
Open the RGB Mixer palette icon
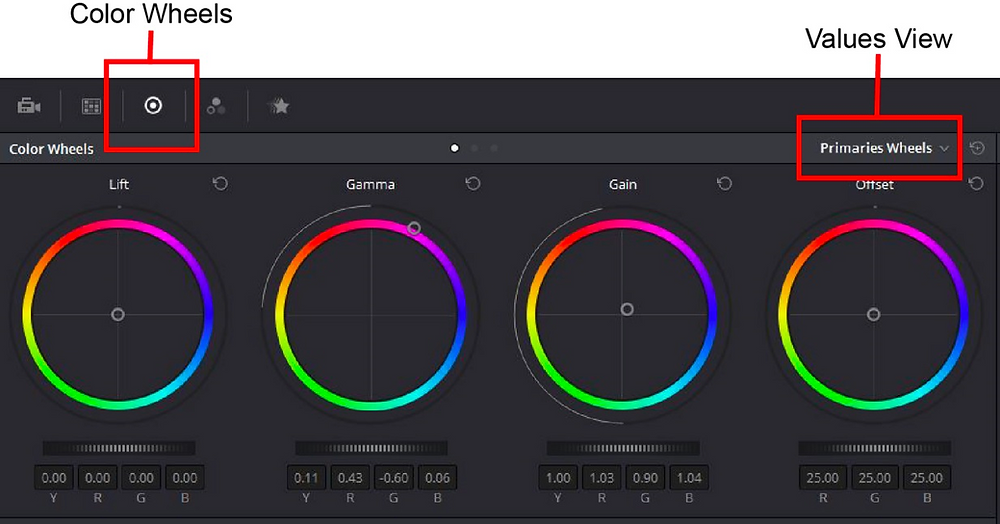point(216,106)
